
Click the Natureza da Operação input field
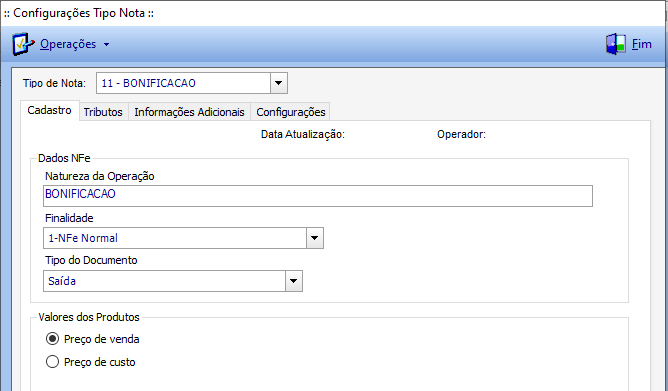(x=318, y=196)
